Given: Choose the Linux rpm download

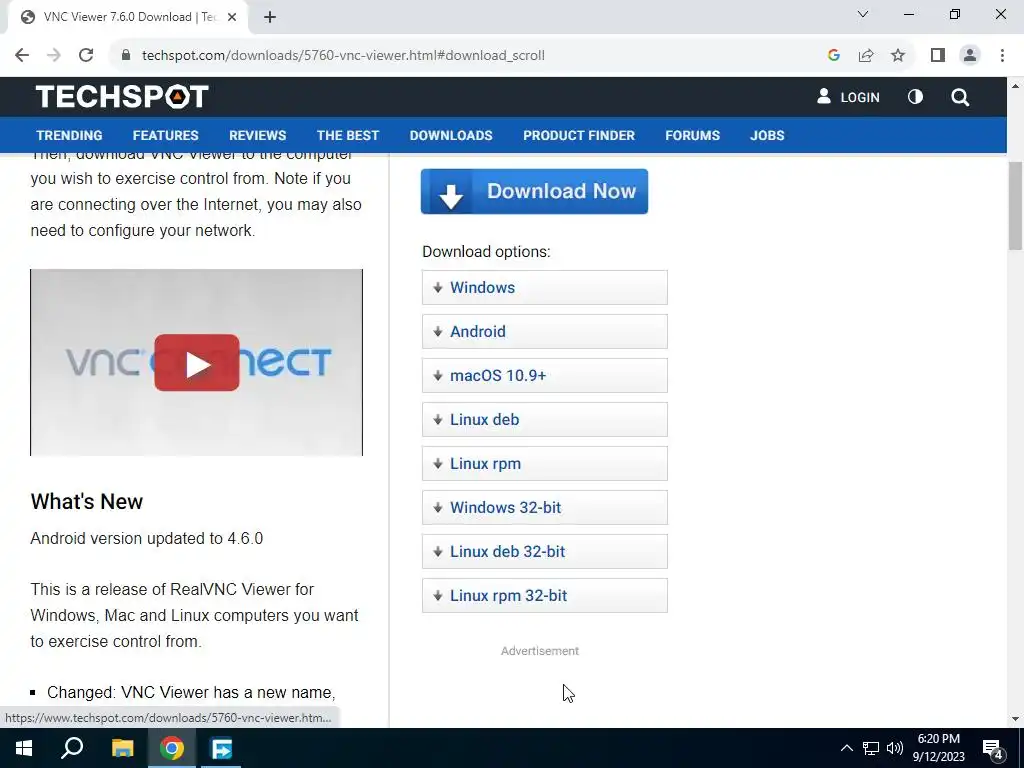Looking at the screenshot, I should [545, 464].
